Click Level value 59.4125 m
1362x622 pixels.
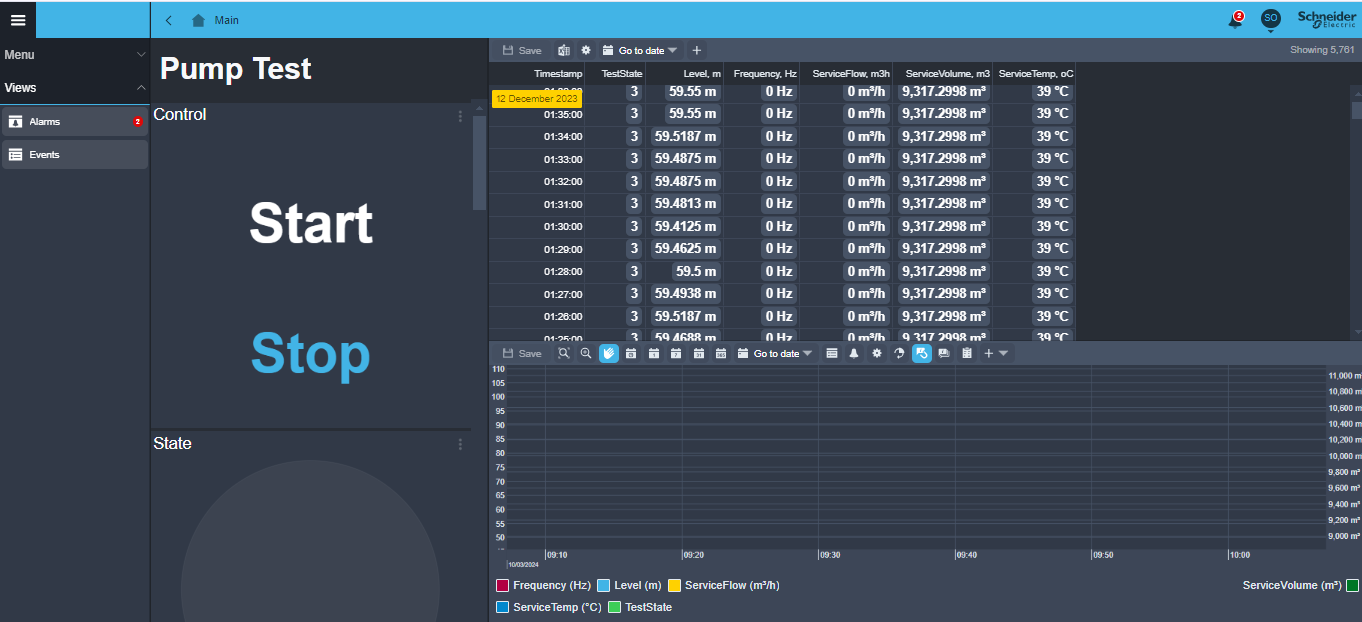tap(686, 226)
